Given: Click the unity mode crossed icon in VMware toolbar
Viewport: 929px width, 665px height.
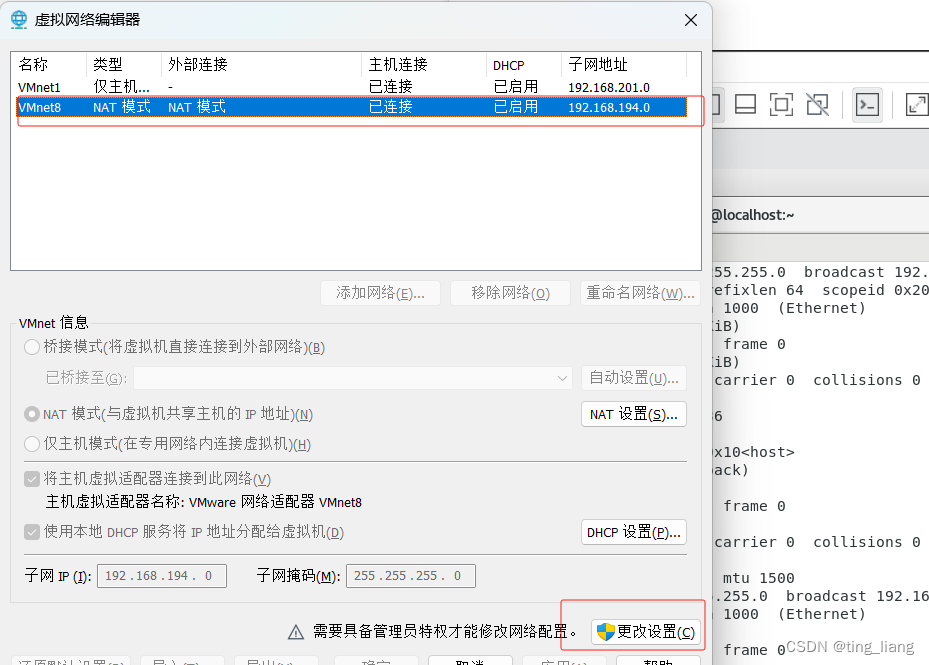Looking at the screenshot, I should 818,105.
